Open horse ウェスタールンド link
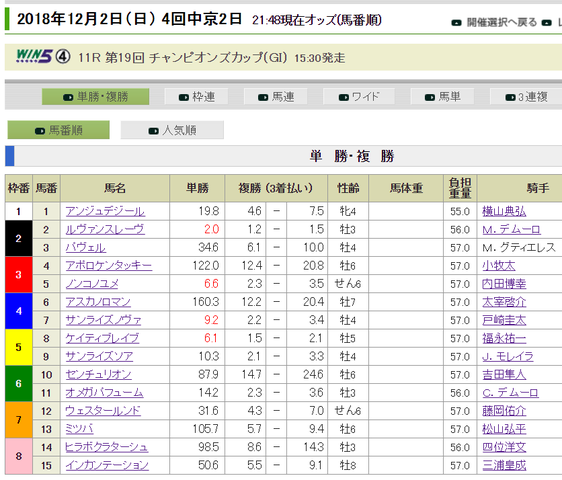Screen dimensions: 562x480 coord(103,411)
